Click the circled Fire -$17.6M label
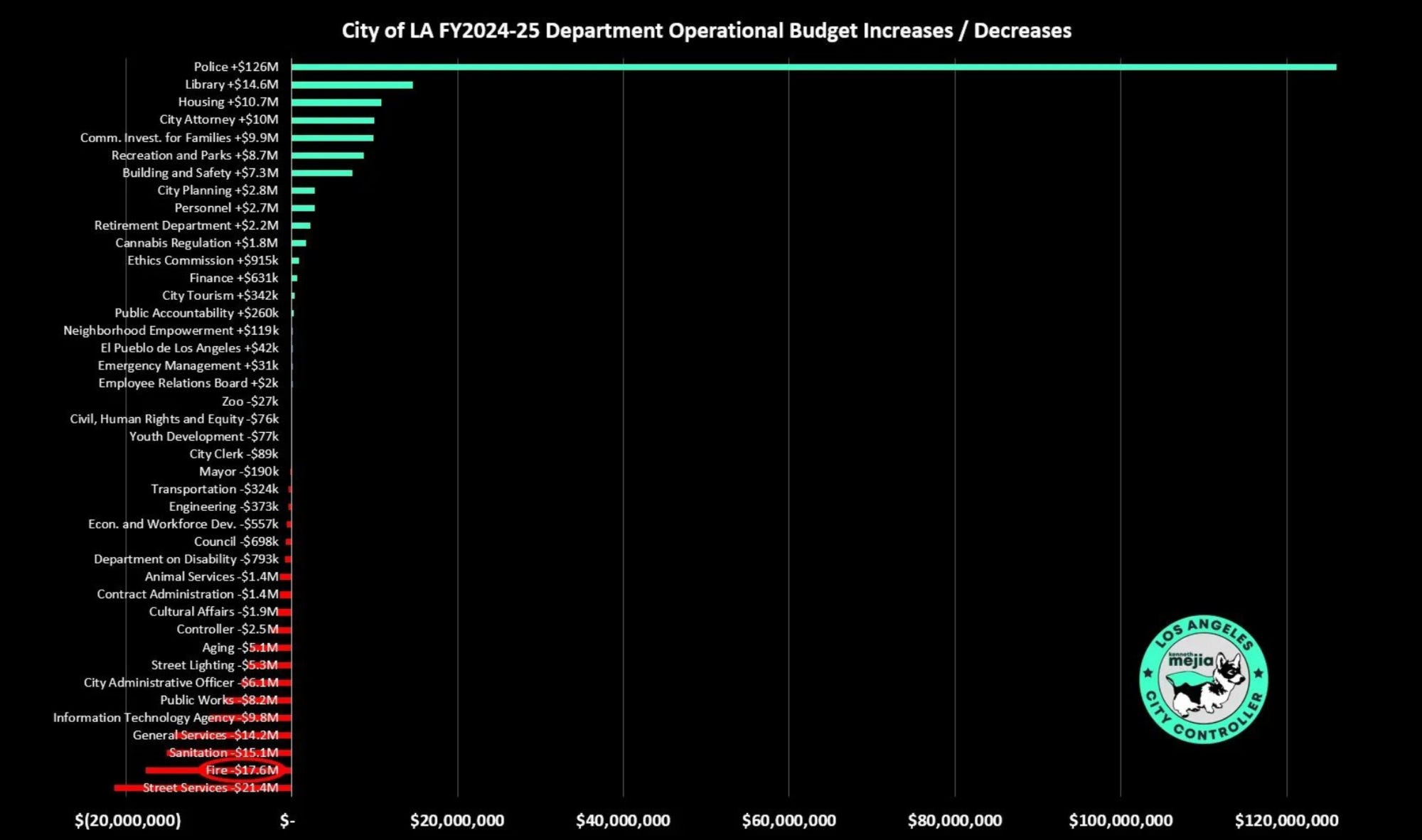1422x840 pixels. click(242, 770)
